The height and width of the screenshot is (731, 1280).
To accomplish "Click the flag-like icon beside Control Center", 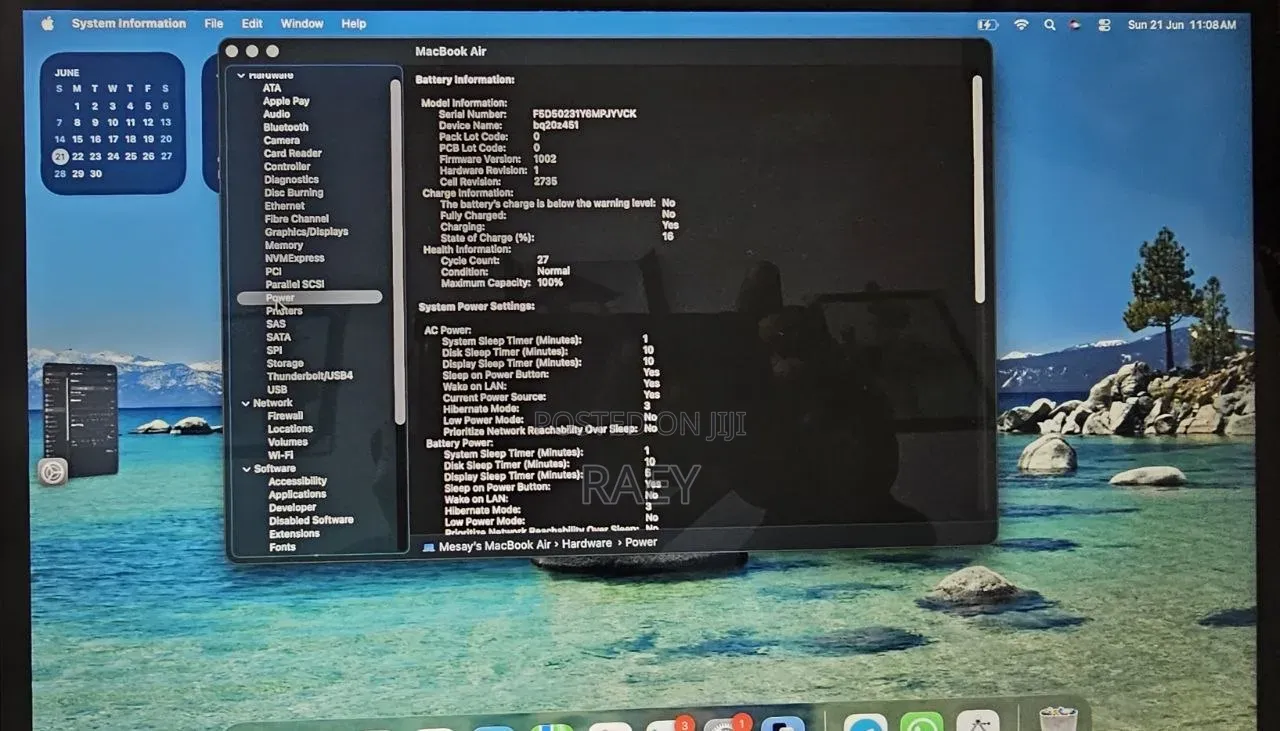I will tap(1076, 25).
